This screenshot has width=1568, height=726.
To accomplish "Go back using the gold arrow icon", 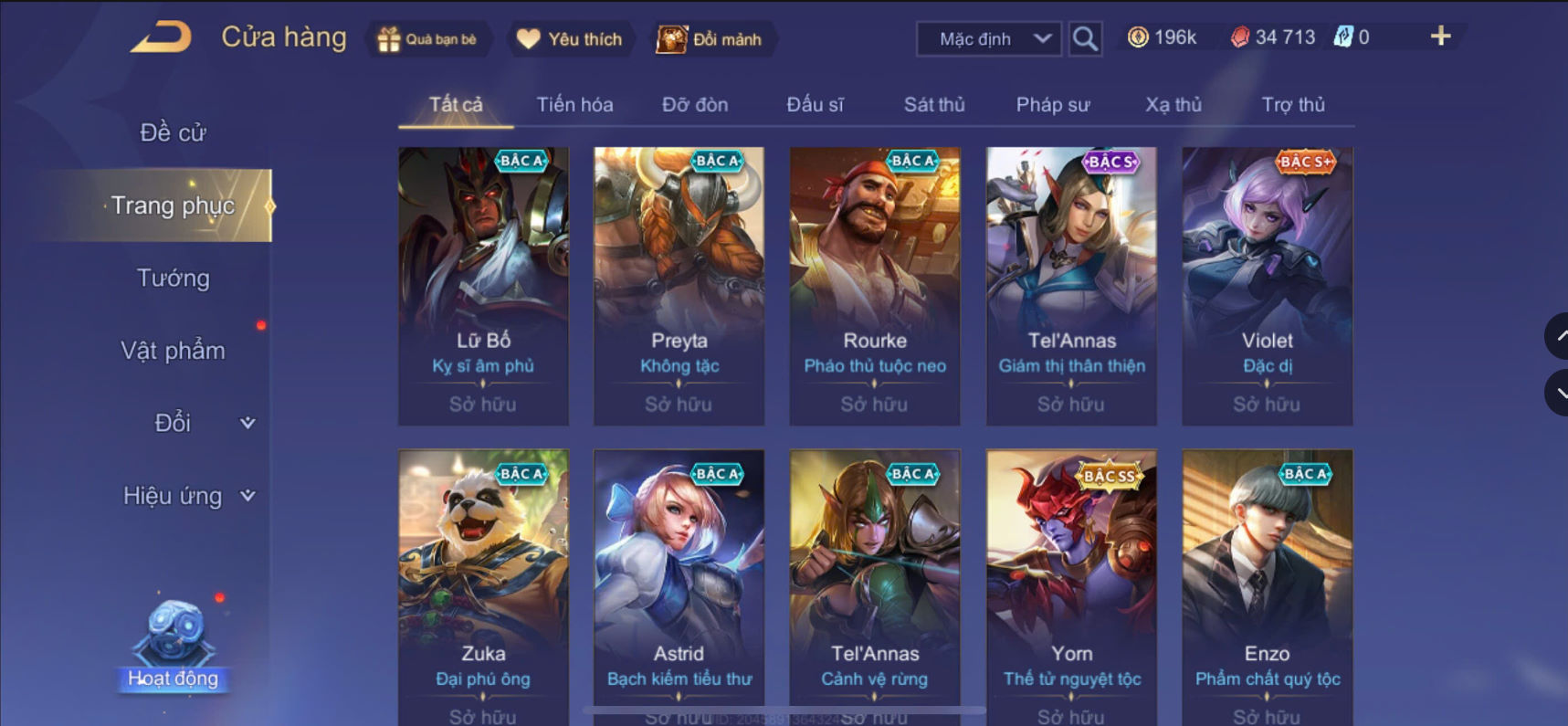I will (161, 37).
